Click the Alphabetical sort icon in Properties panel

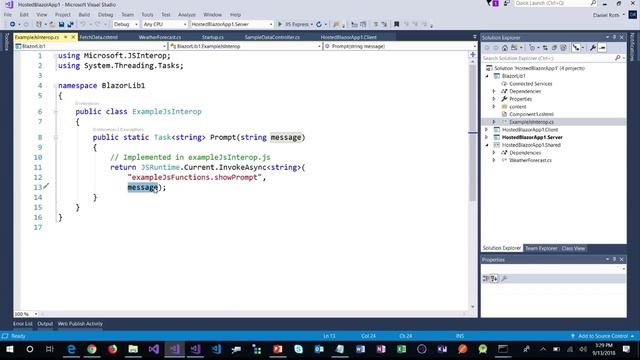tap(494, 278)
